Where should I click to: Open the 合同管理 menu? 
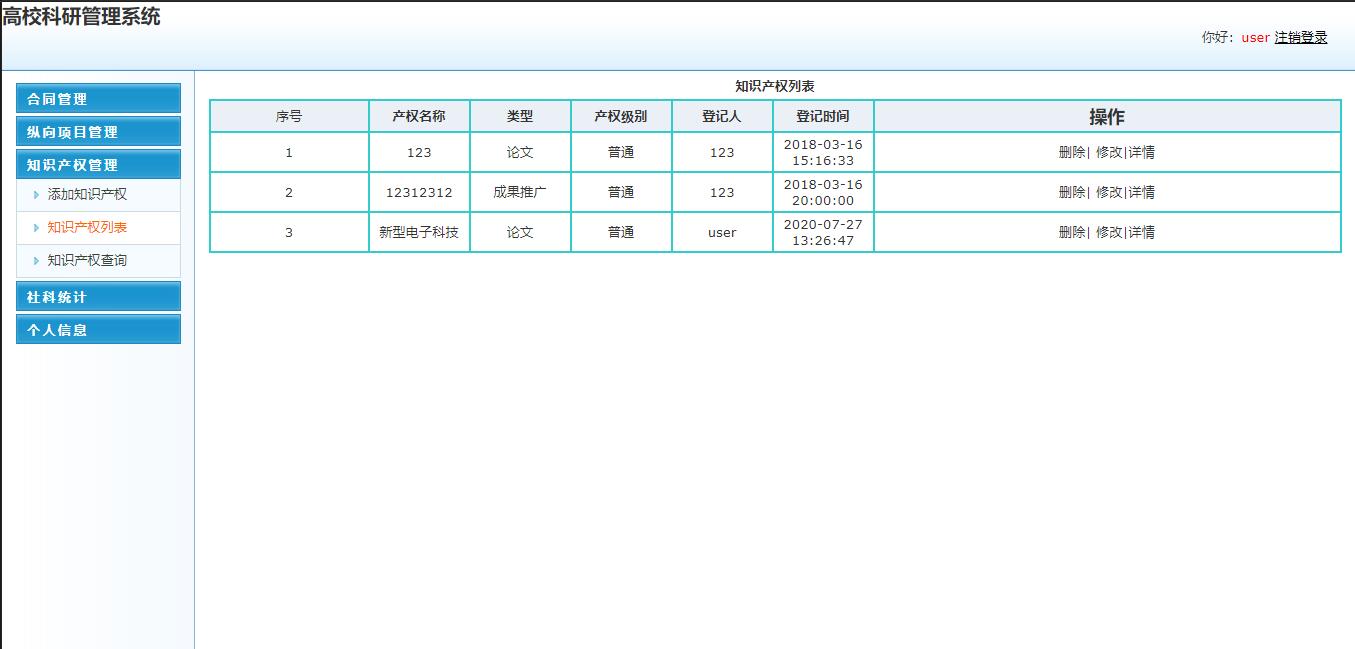[97, 98]
